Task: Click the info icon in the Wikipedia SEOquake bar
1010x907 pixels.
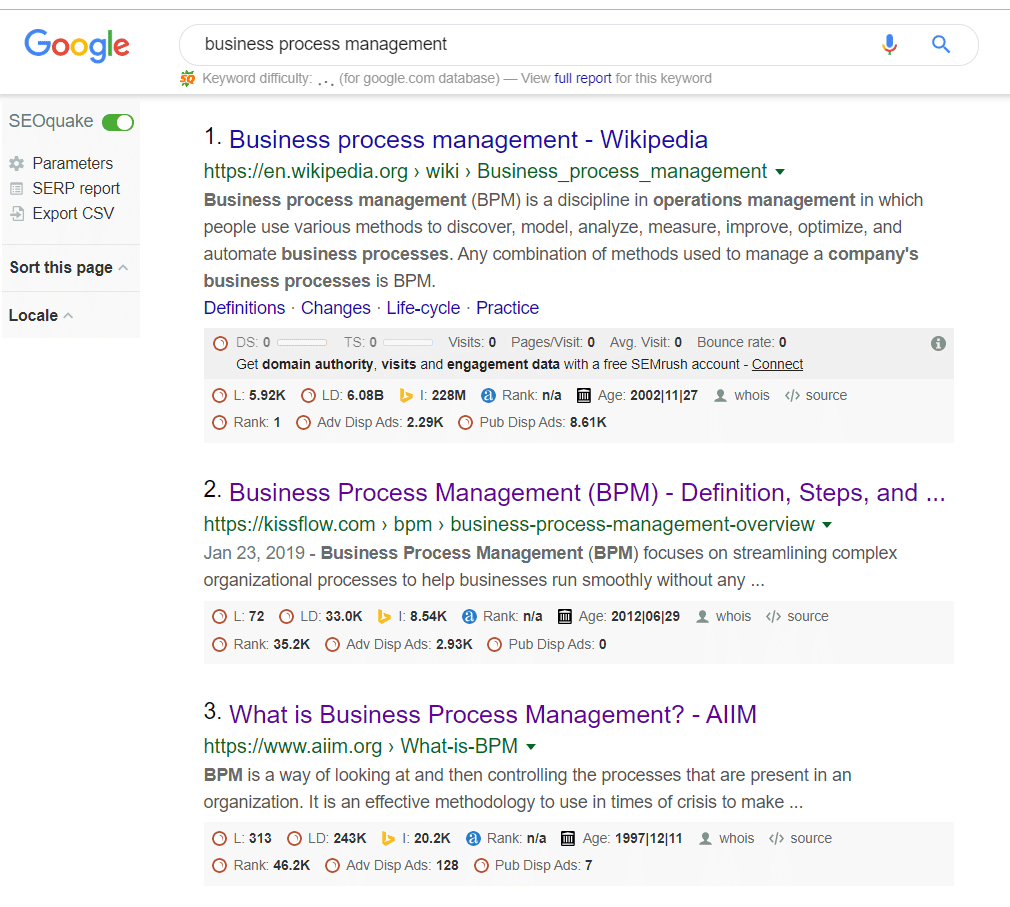Action: click(938, 343)
